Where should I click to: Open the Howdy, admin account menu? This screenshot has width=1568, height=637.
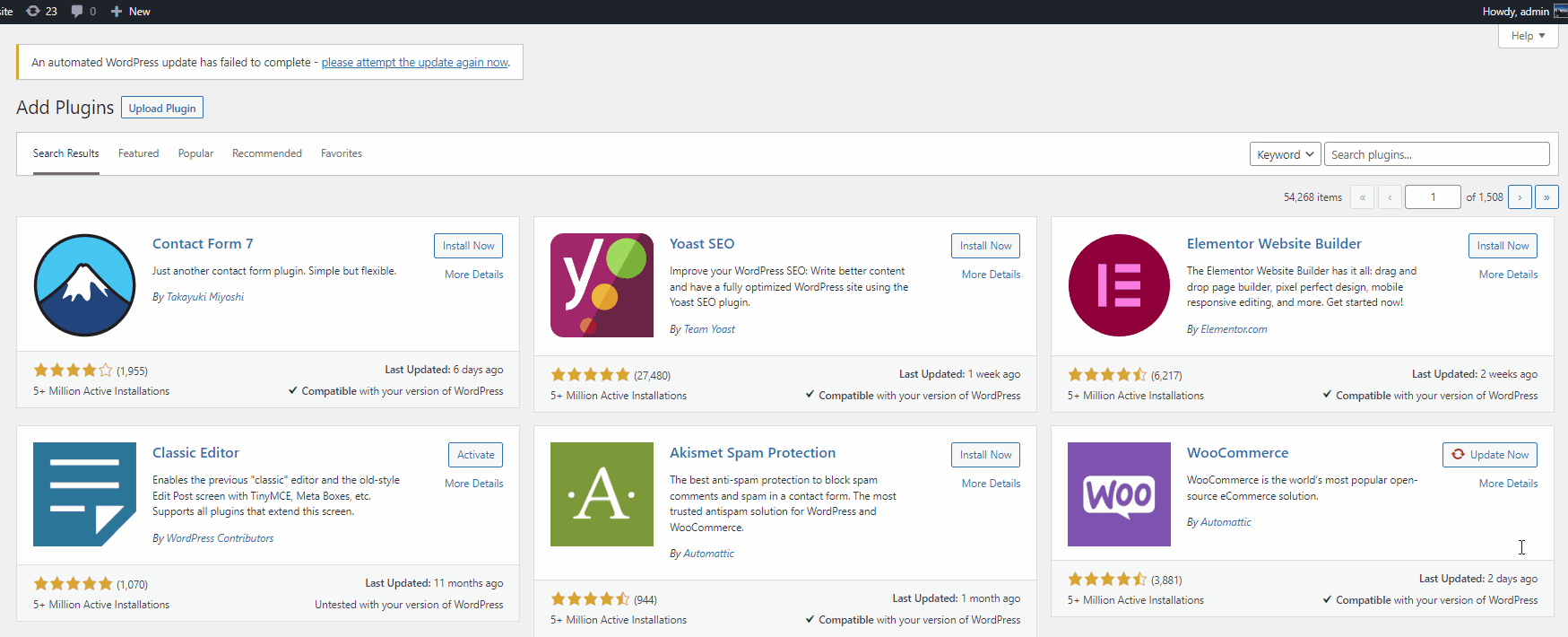pyautogui.click(x=1524, y=11)
